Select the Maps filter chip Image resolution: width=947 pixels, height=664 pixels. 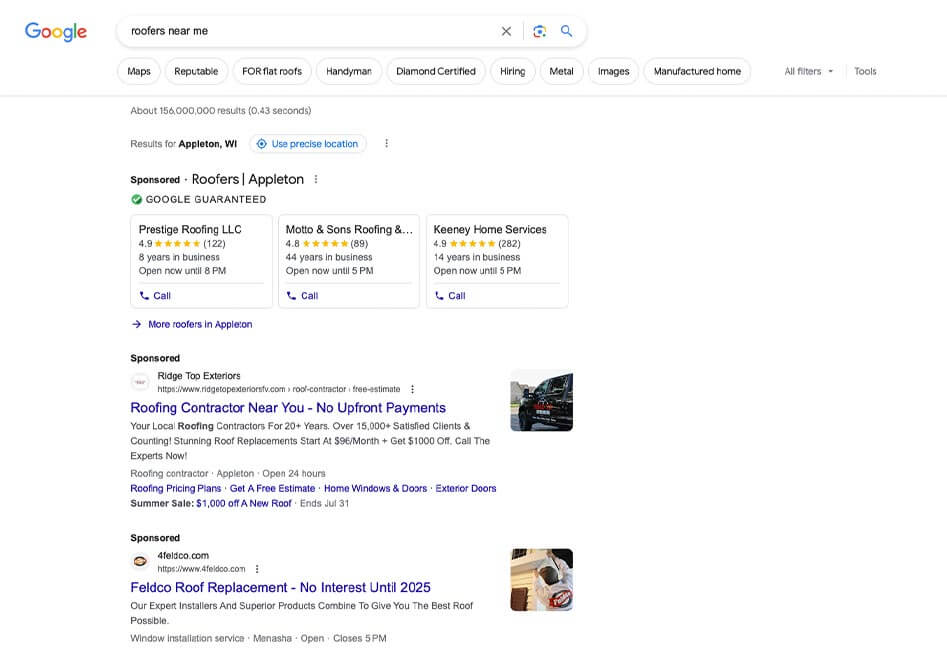click(139, 72)
